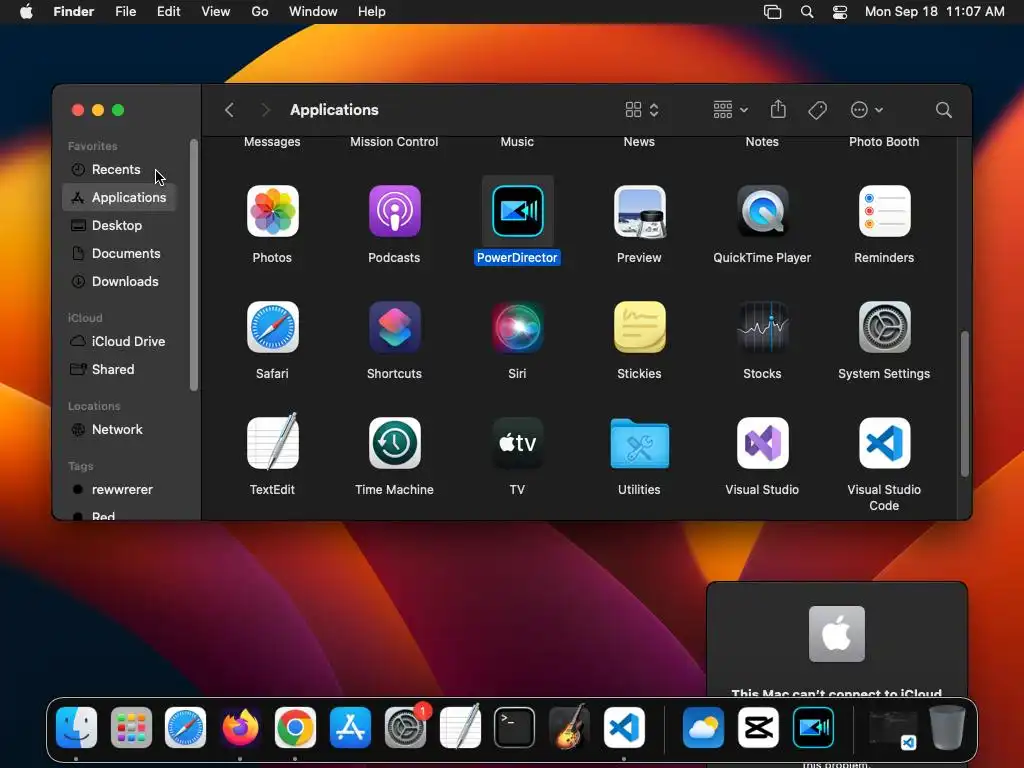
Task: Select the Stickies app icon
Action: 639,327
